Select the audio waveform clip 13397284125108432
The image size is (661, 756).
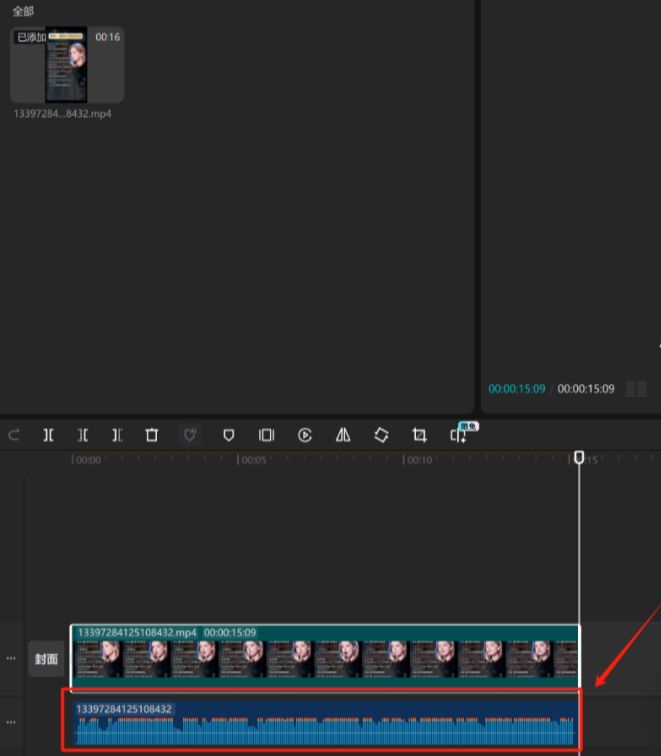coord(324,726)
